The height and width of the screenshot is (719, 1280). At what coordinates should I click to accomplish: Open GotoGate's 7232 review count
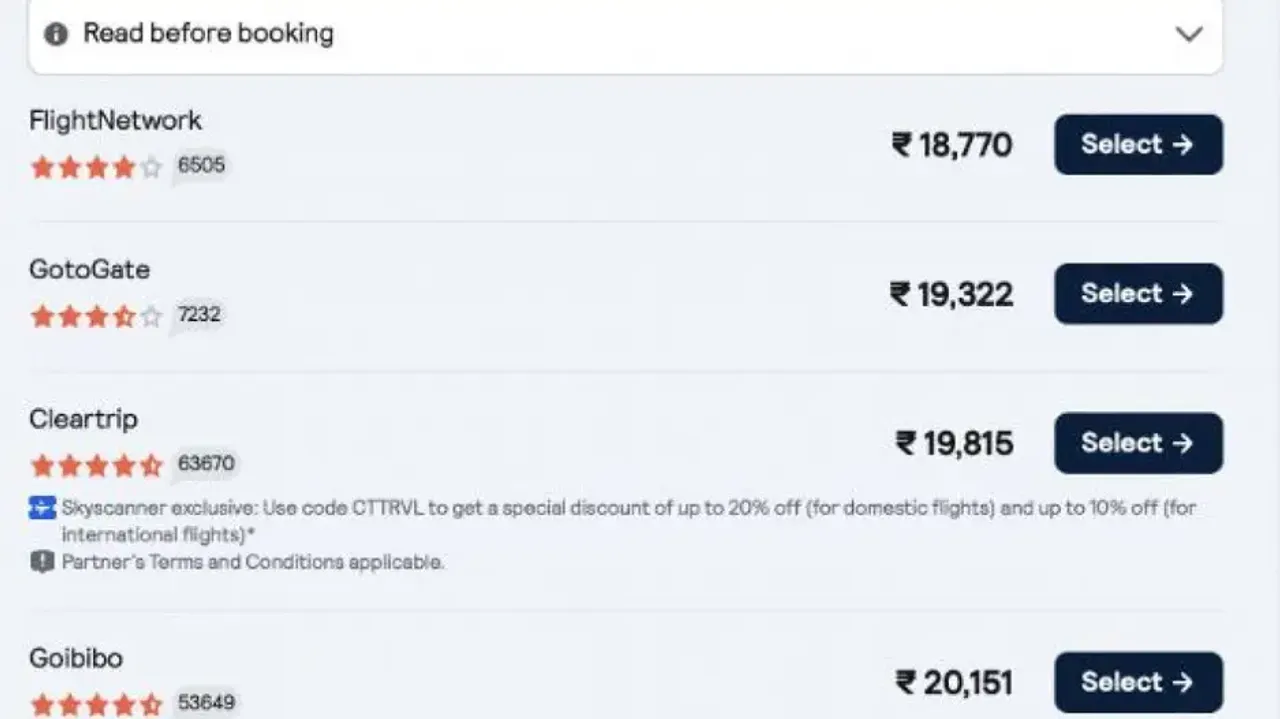199,315
